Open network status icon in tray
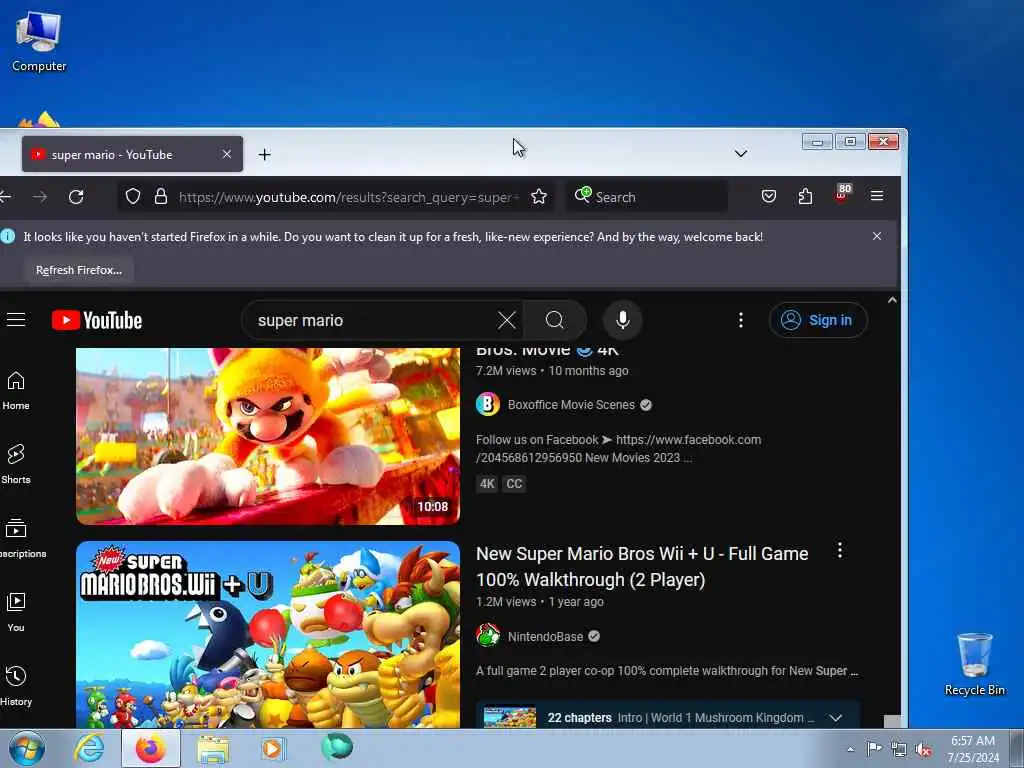Viewport: 1024px width, 768px height. coord(899,750)
